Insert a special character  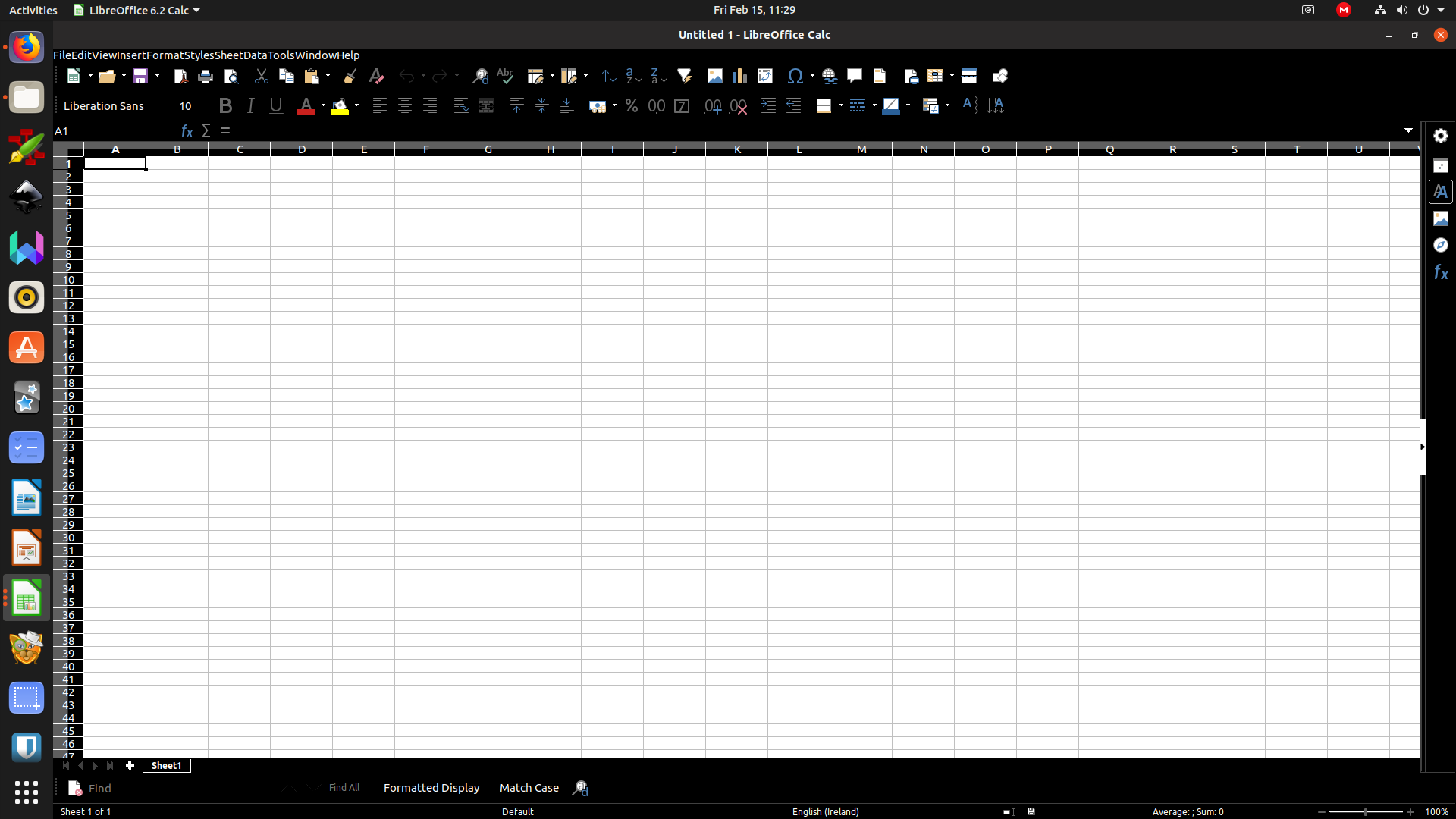click(x=795, y=76)
